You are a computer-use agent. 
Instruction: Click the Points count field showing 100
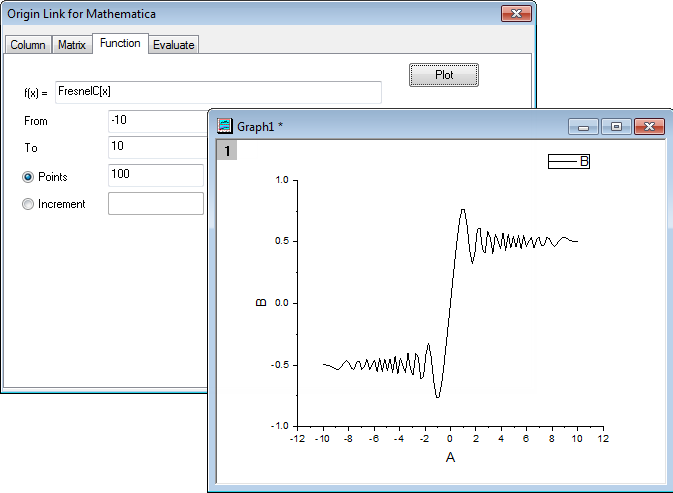[x=155, y=175]
